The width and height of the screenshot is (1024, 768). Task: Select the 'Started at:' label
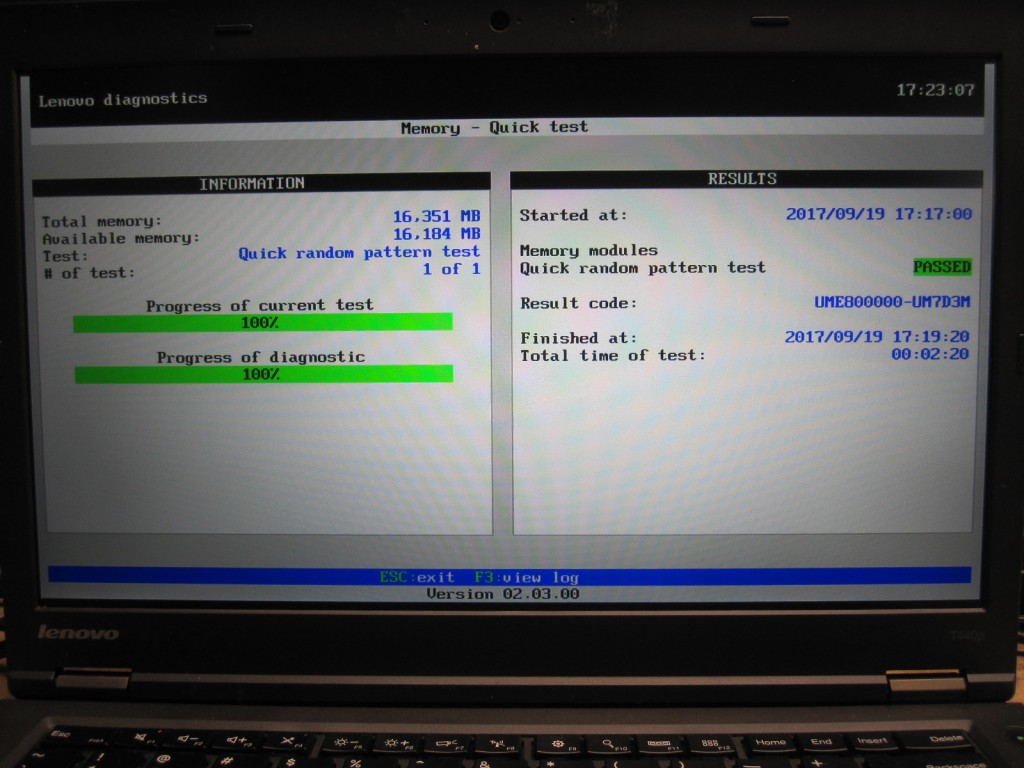[x=573, y=215]
